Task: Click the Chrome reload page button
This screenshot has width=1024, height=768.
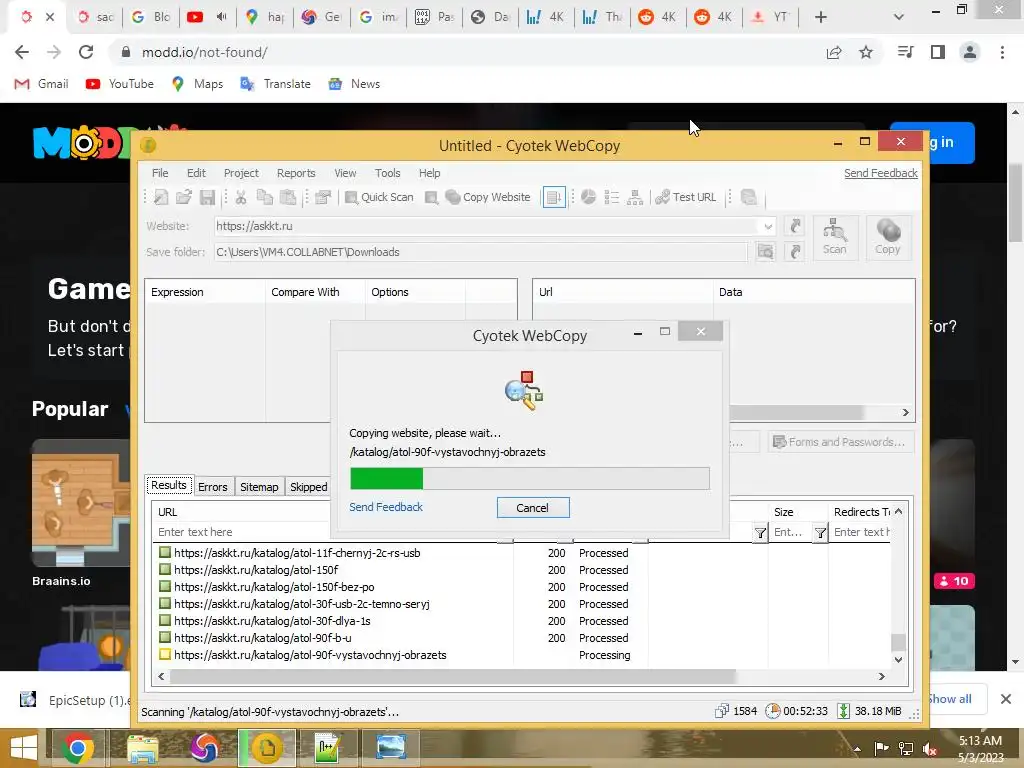Action: (86, 52)
